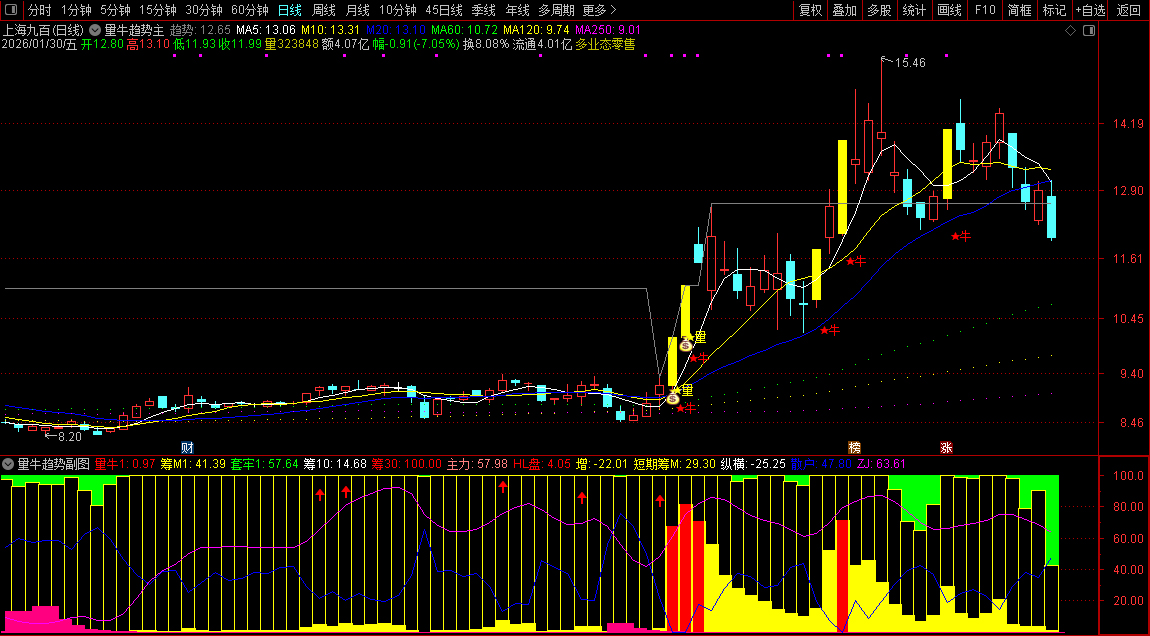Open F10 company information

click(984, 10)
